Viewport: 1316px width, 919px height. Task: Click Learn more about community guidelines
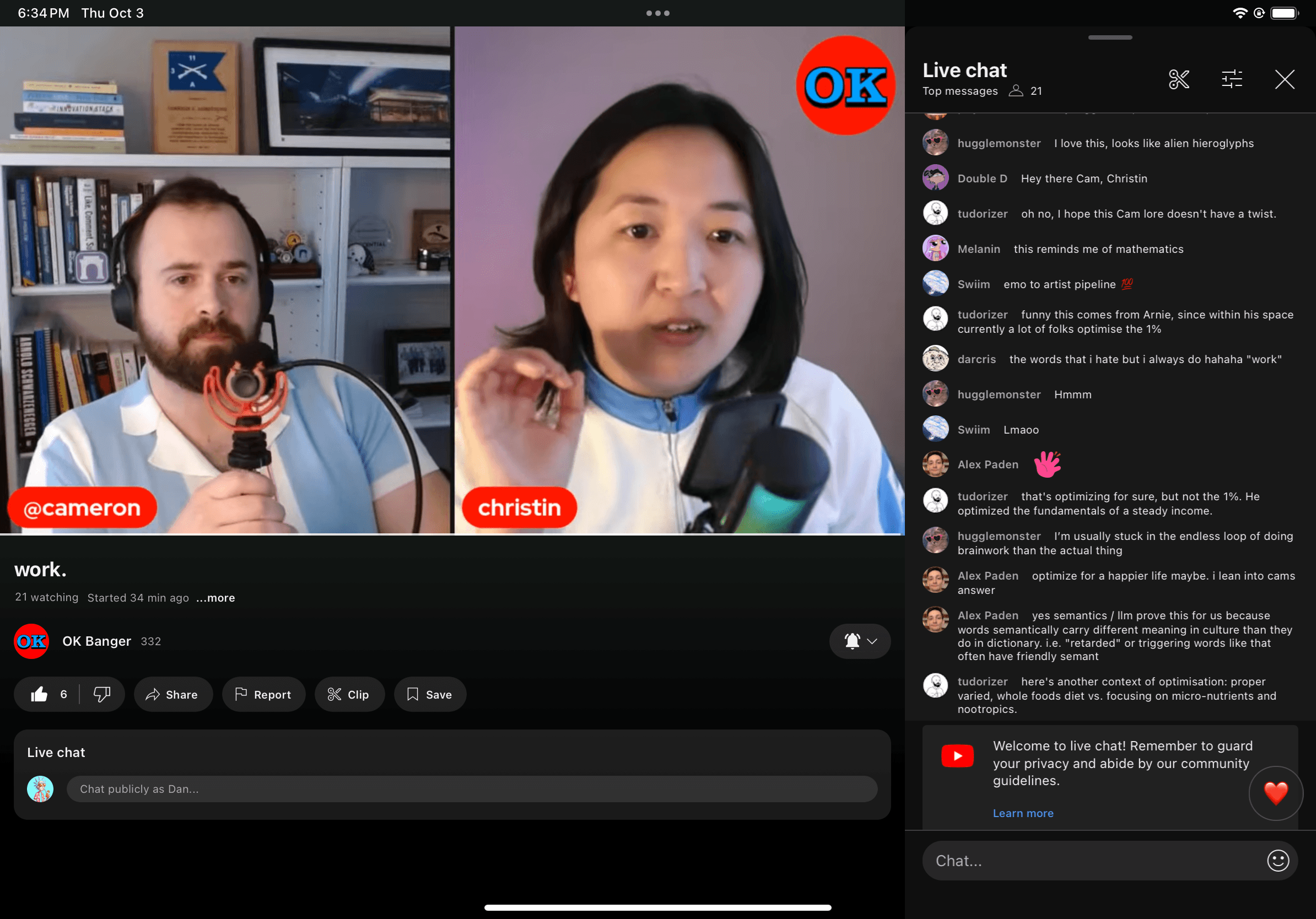pos(1022,813)
